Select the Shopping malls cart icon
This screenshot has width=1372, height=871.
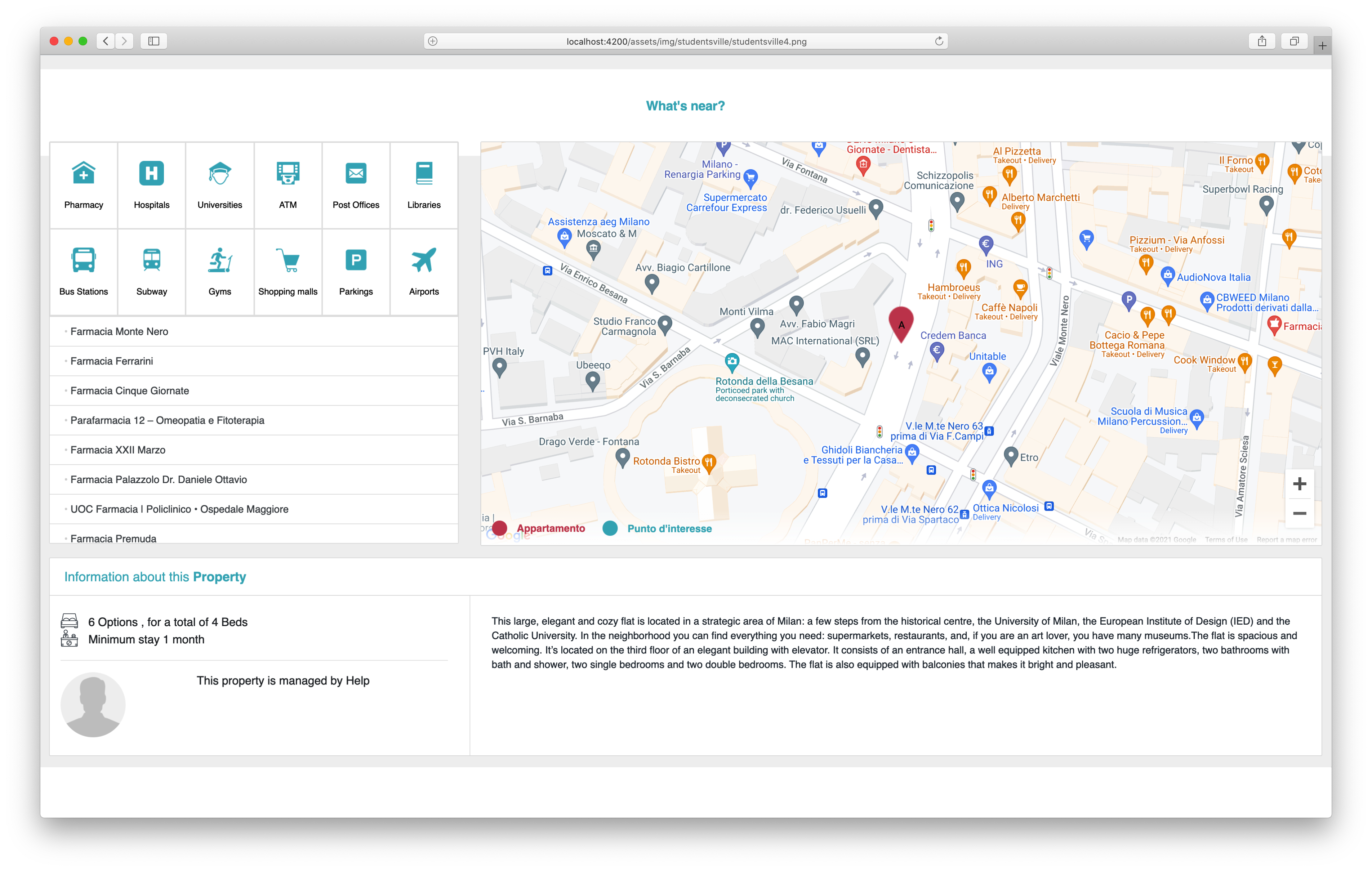pos(288,260)
